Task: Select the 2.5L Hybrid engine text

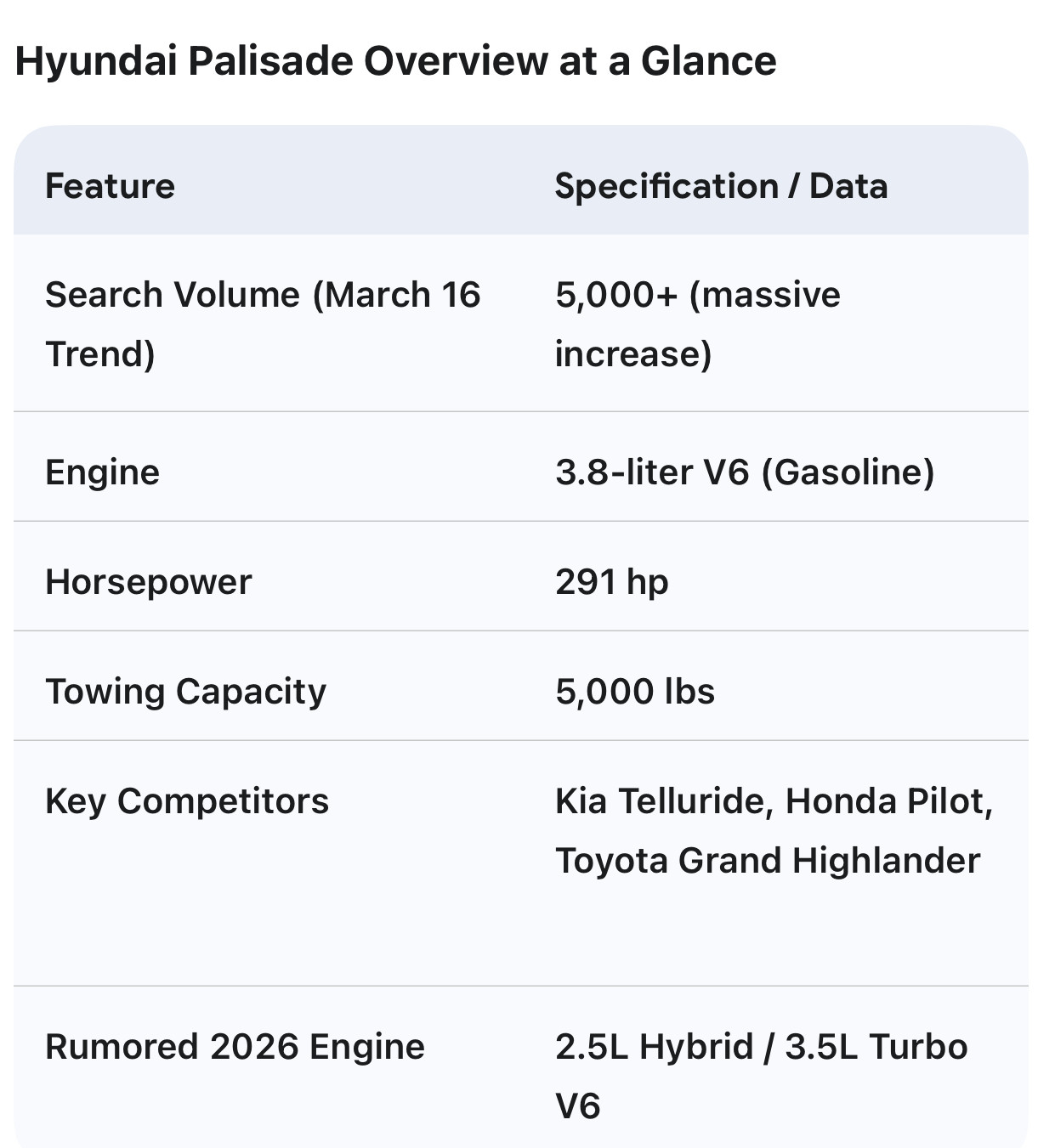Action: (654, 1047)
